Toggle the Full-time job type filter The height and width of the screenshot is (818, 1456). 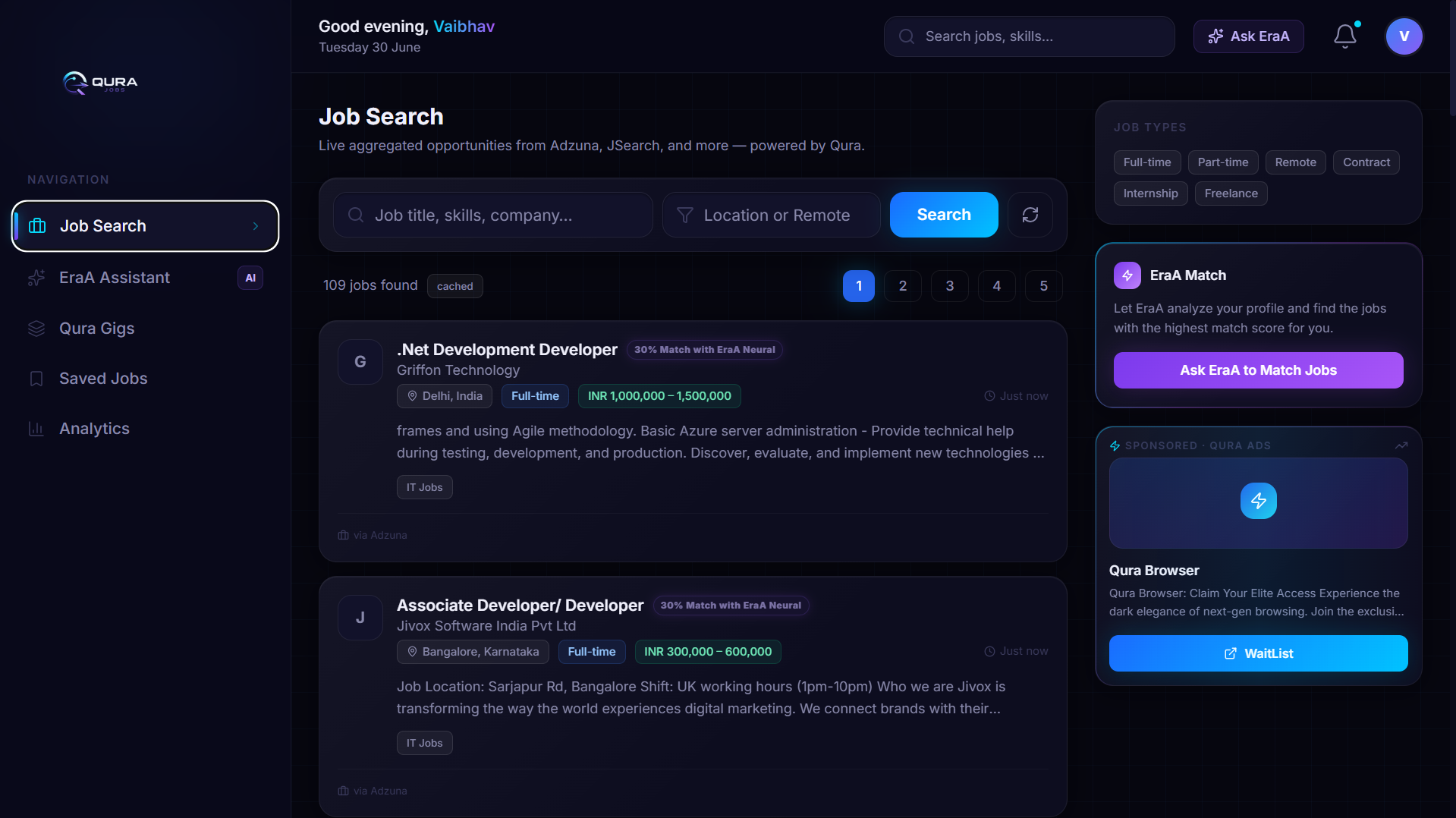[1146, 162]
